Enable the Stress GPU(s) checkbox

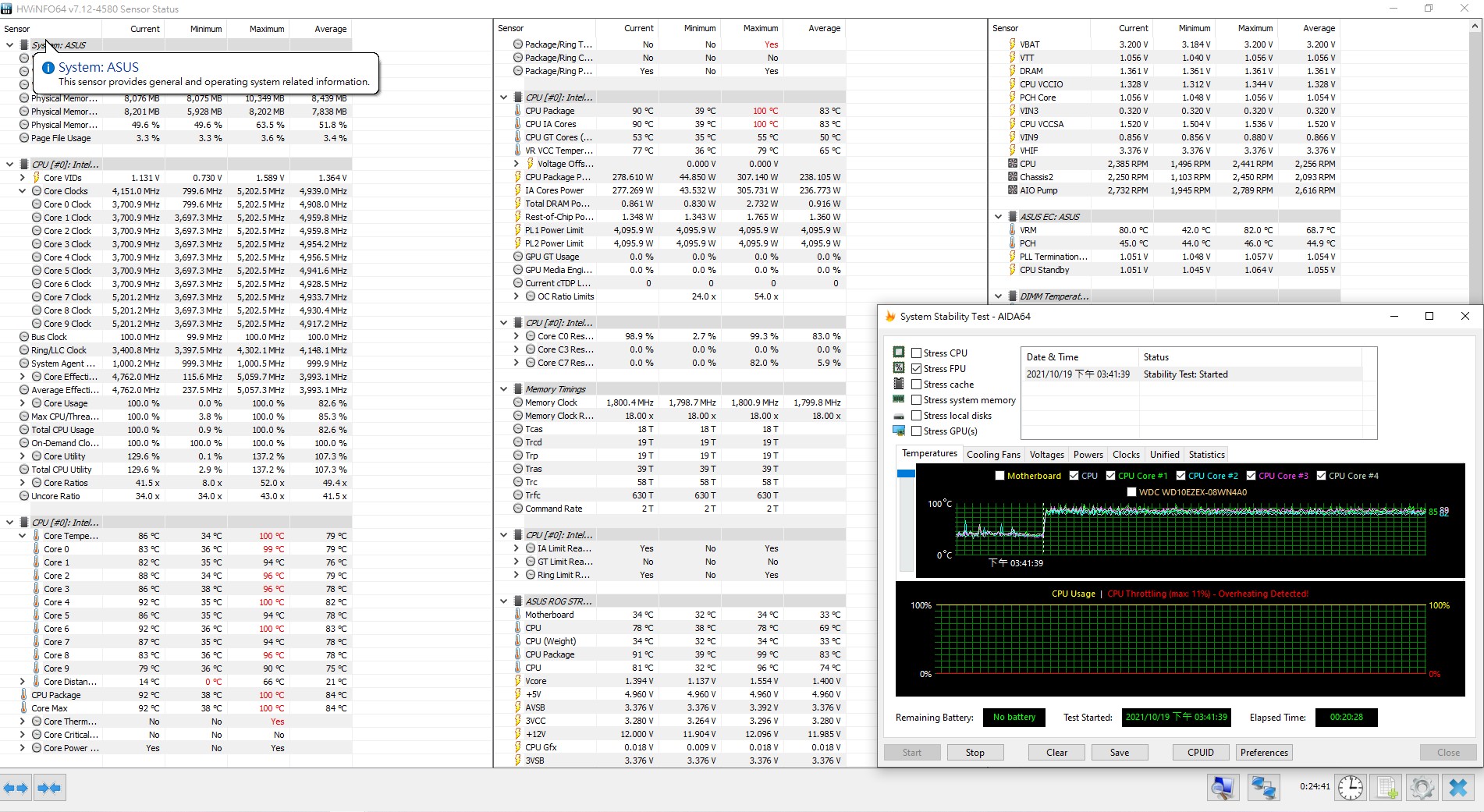[917, 431]
